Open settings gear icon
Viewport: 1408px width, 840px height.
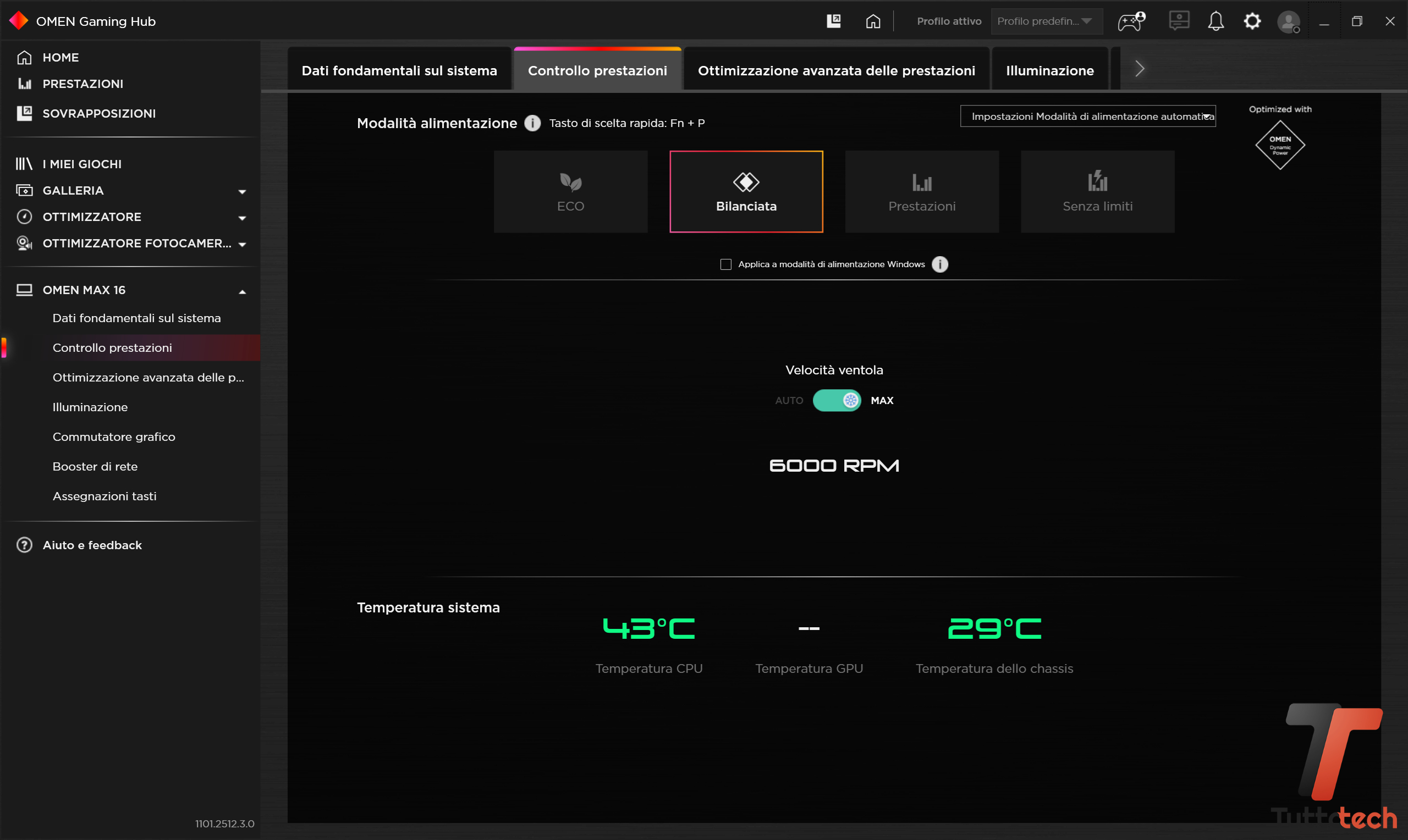click(x=1252, y=21)
